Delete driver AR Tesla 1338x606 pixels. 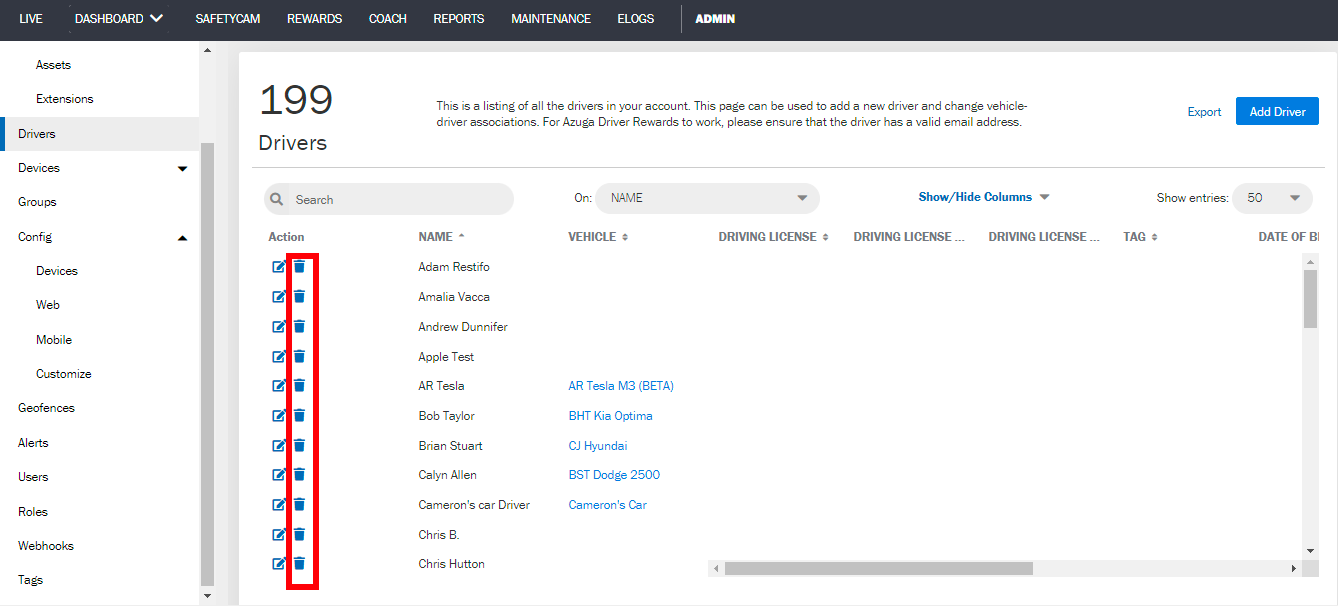[299, 386]
